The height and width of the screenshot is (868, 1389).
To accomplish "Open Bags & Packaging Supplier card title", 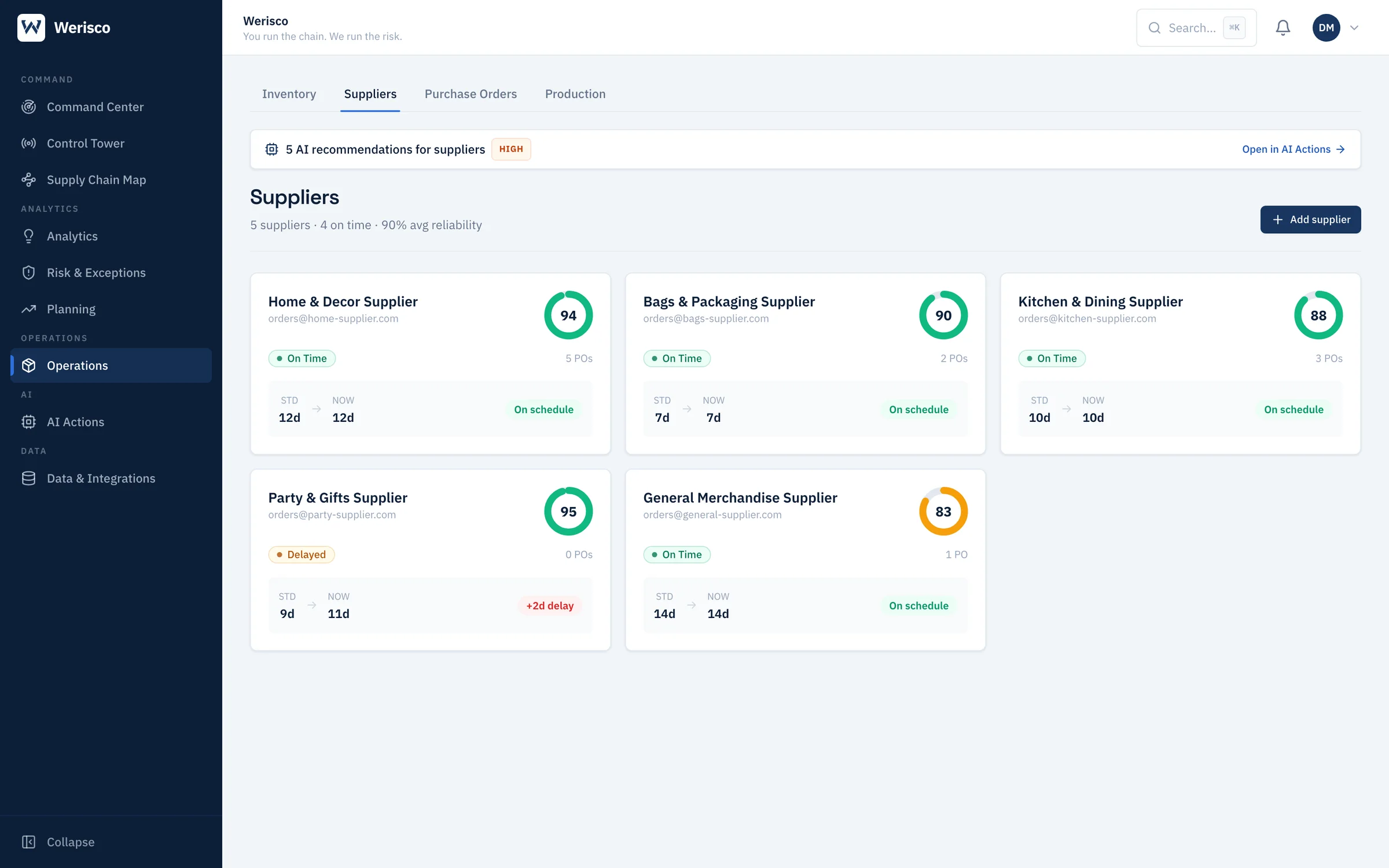I will (729, 301).
